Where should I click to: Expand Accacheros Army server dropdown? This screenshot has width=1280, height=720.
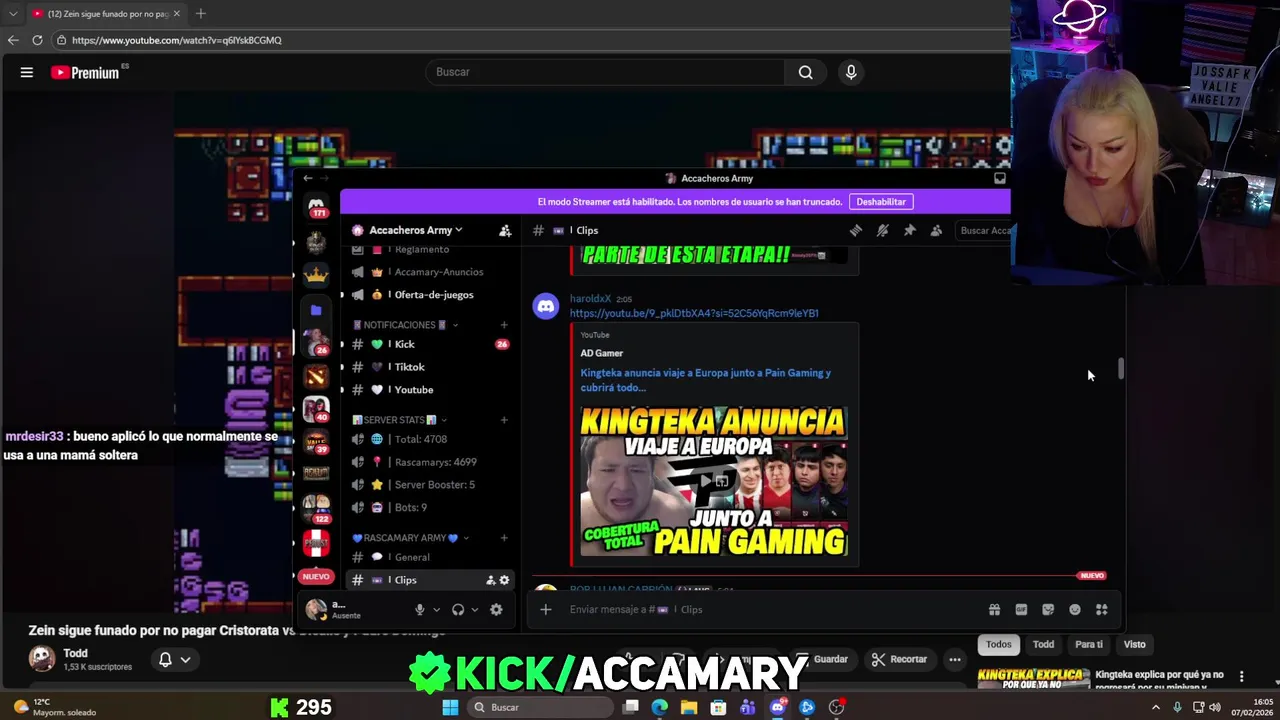(x=417, y=230)
